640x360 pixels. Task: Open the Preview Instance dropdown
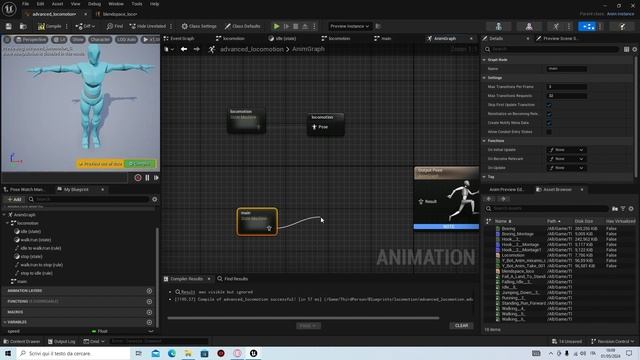[x=349, y=26]
